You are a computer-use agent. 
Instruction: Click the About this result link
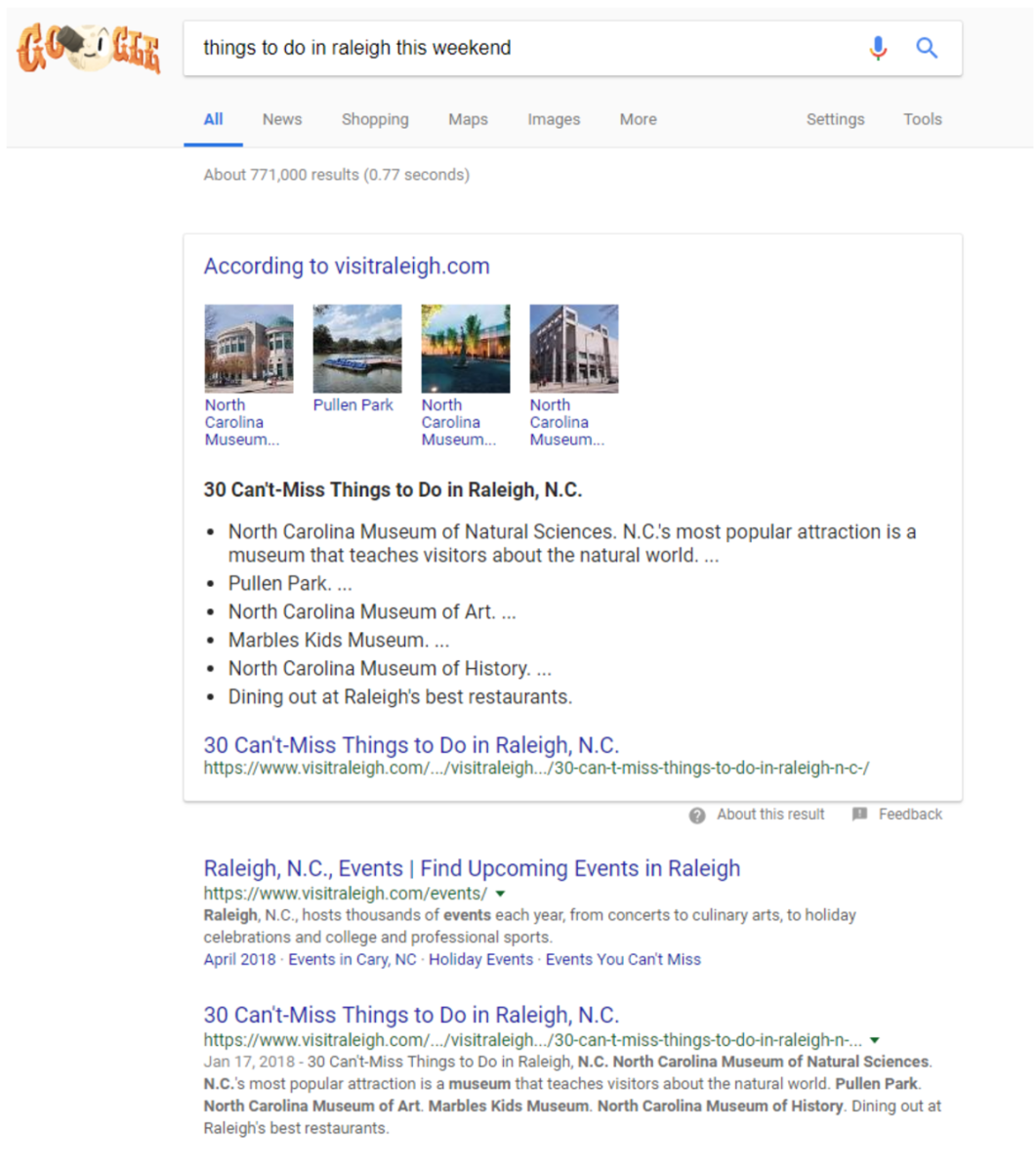click(x=770, y=815)
